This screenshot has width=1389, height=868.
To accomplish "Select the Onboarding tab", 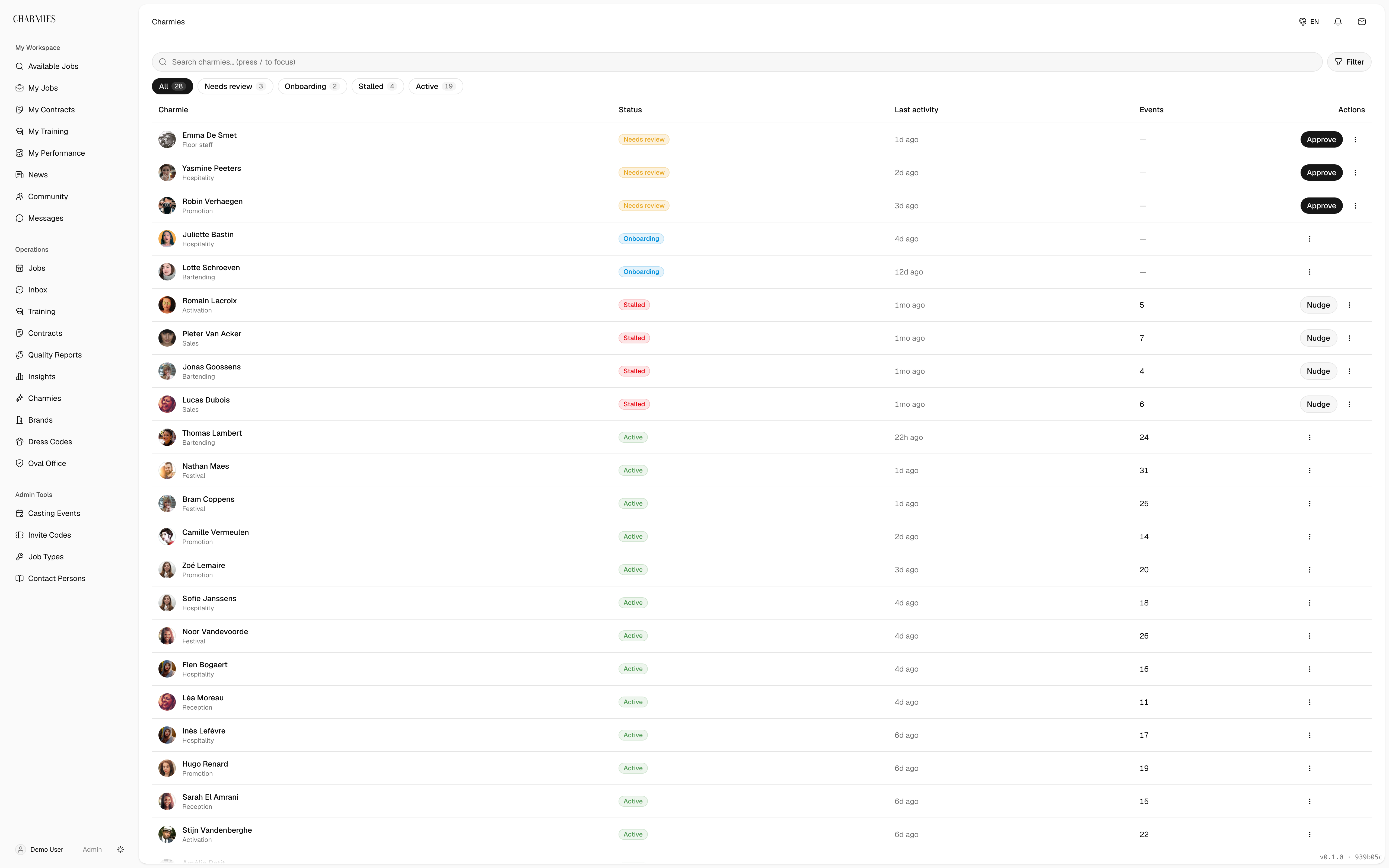I will pos(312,86).
